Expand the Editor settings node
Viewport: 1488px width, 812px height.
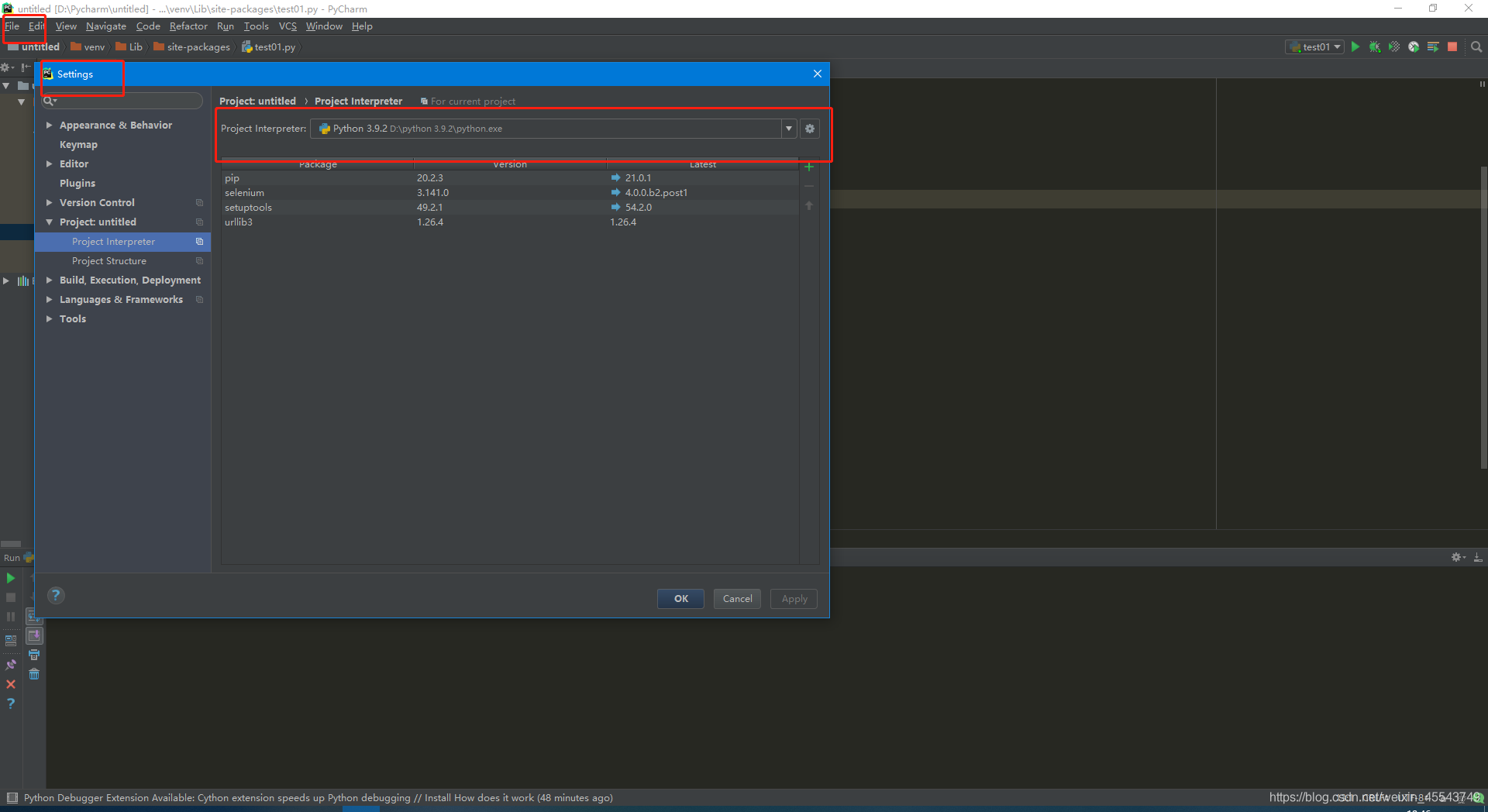[x=49, y=163]
